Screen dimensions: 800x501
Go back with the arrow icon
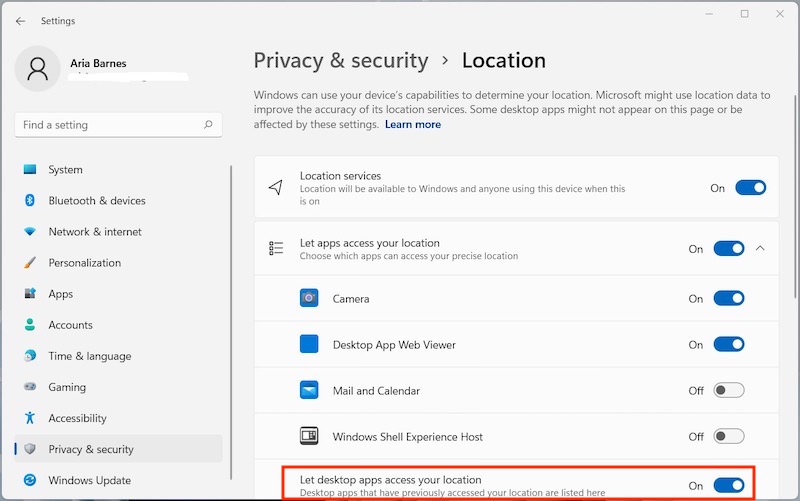pos(20,21)
